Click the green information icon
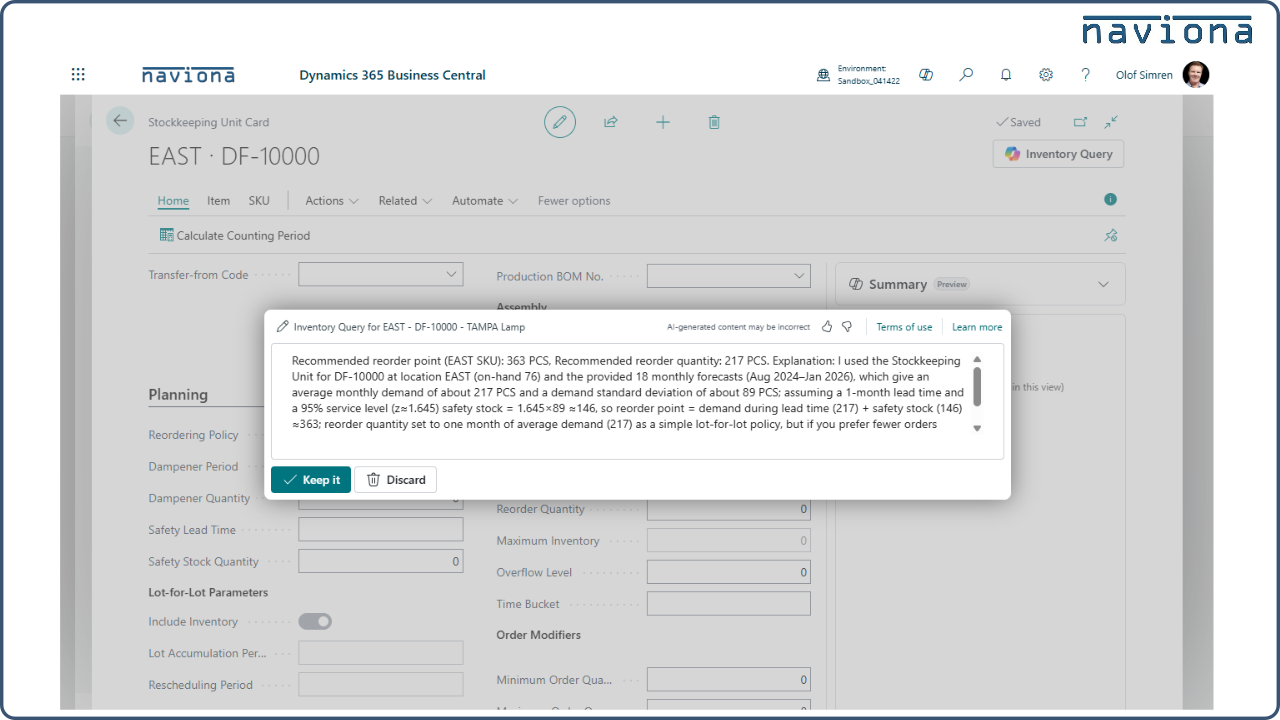This screenshot has width=1280, height=720. pos(1110,200)
